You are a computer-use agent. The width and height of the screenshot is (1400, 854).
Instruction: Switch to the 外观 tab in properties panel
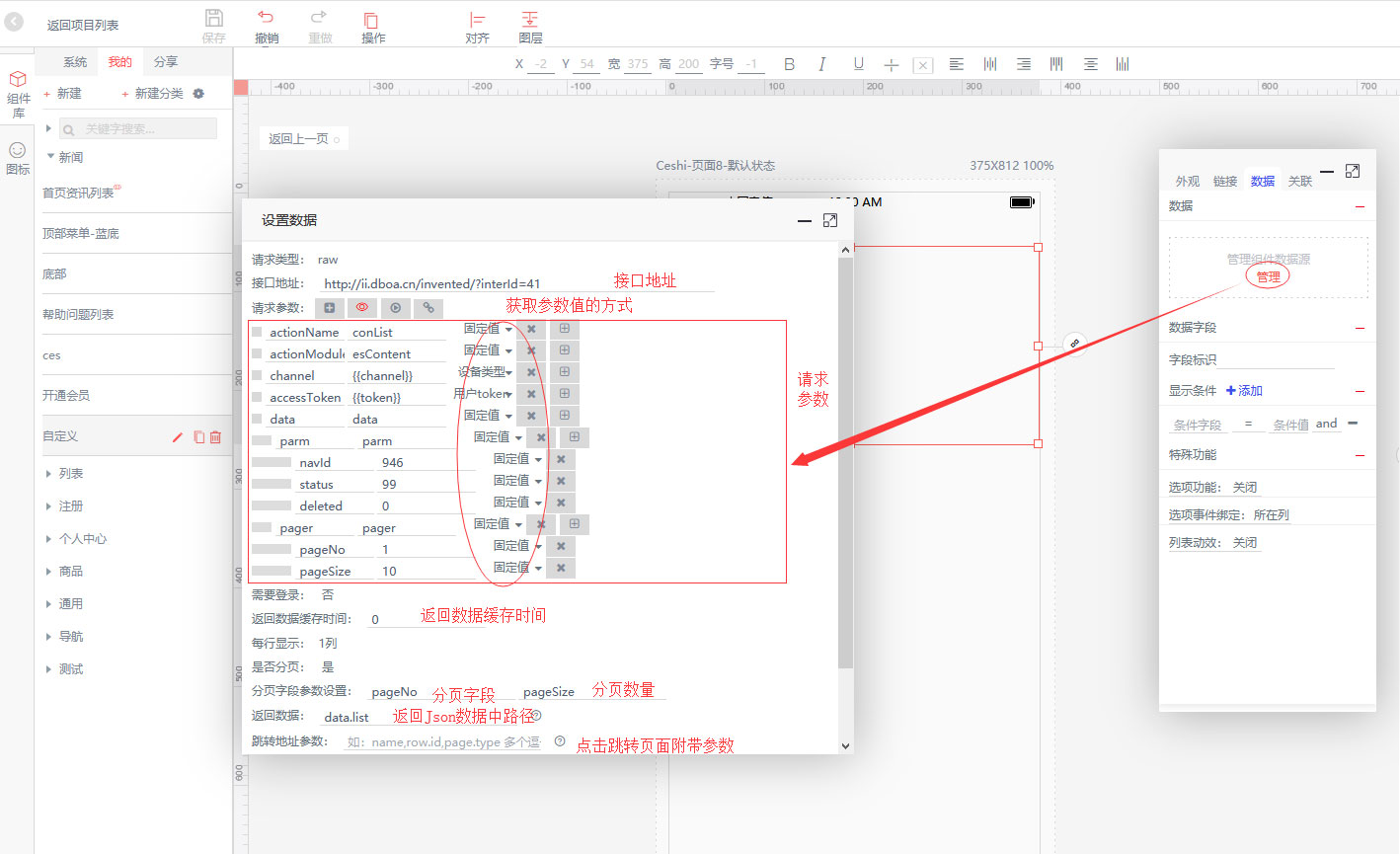[x=1187, y=182]
